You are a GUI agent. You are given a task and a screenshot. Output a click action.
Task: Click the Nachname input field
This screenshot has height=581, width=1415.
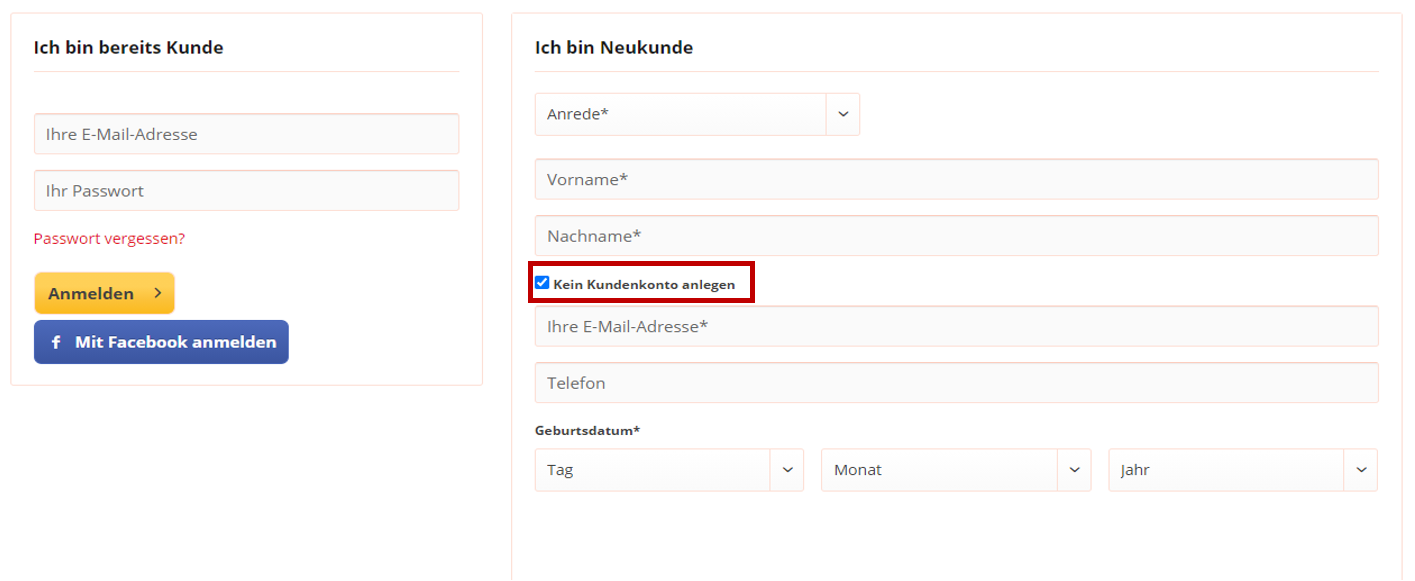click(x=956, y=236)
